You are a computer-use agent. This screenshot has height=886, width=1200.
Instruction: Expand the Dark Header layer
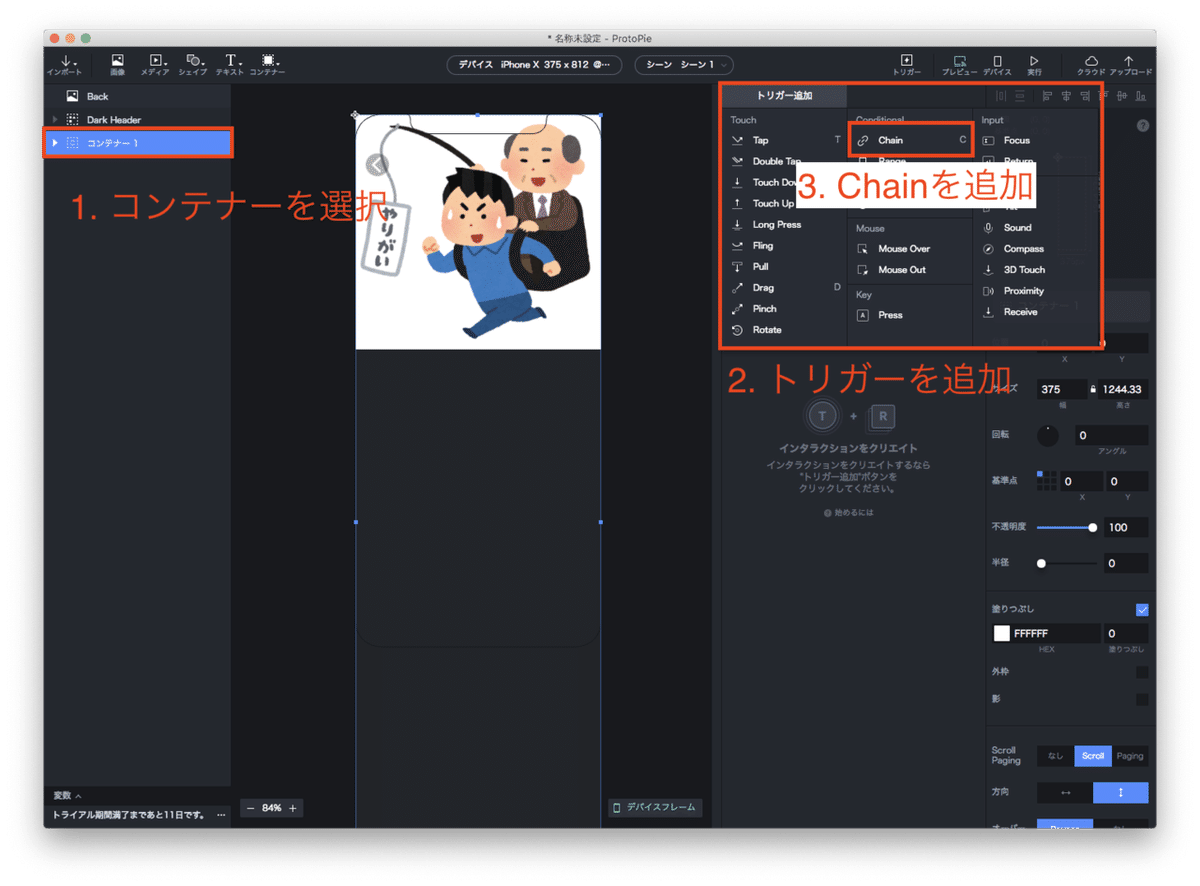coord(55,120)
